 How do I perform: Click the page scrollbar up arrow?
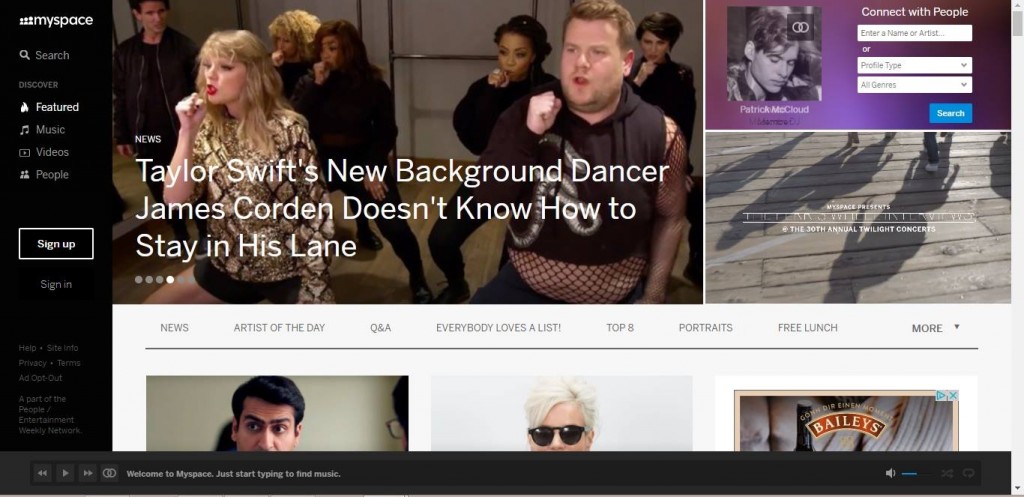(1017, 5)
